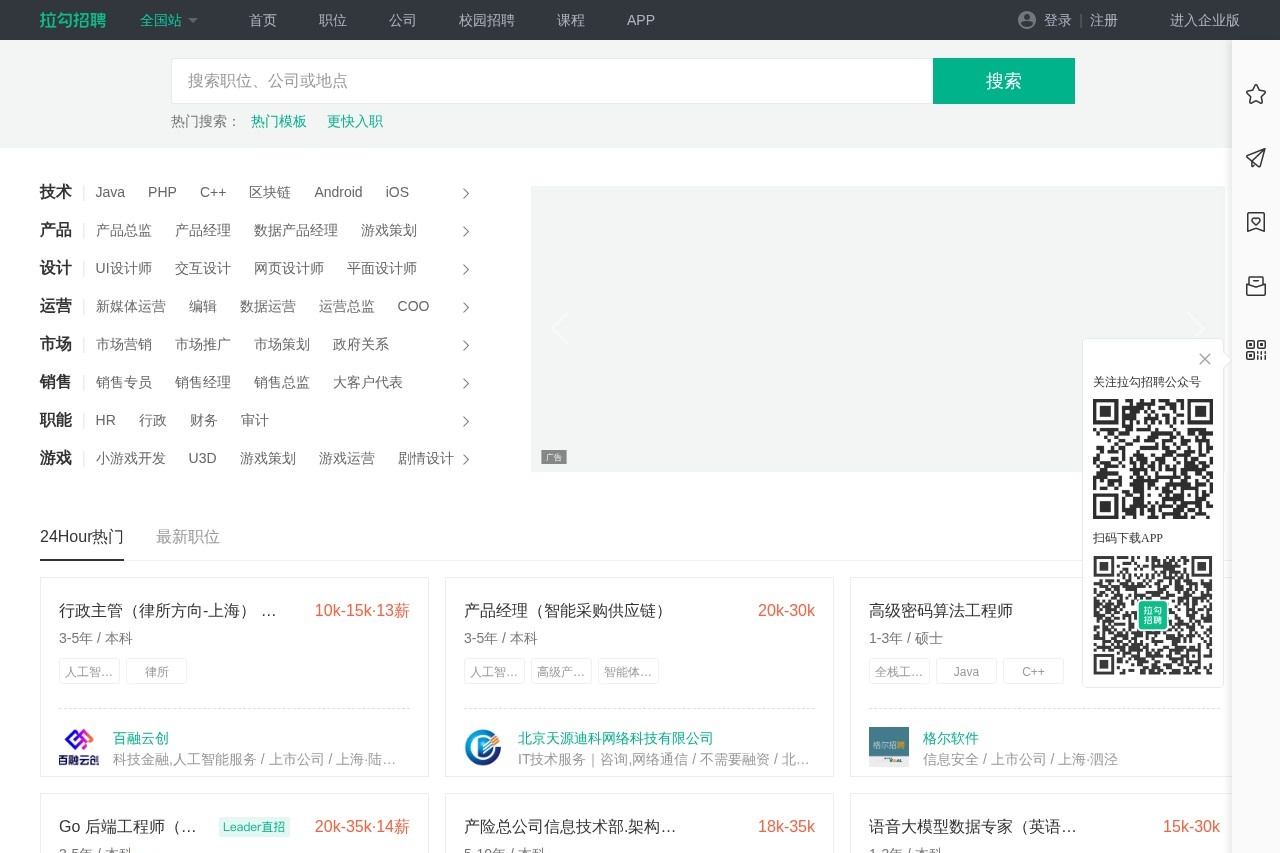Switch to 24Hour热门 tab
The image size is (1280, 853).
click(x=82, y=537)
